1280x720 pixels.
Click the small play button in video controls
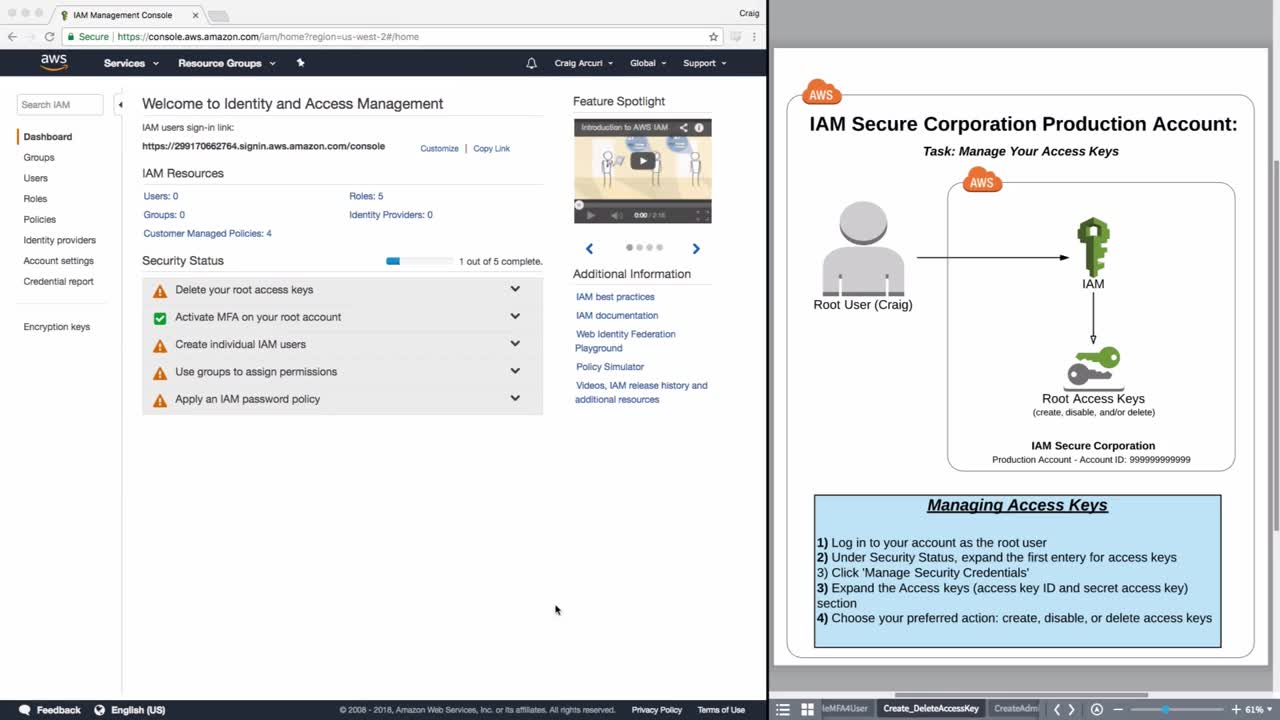point(590,215)
